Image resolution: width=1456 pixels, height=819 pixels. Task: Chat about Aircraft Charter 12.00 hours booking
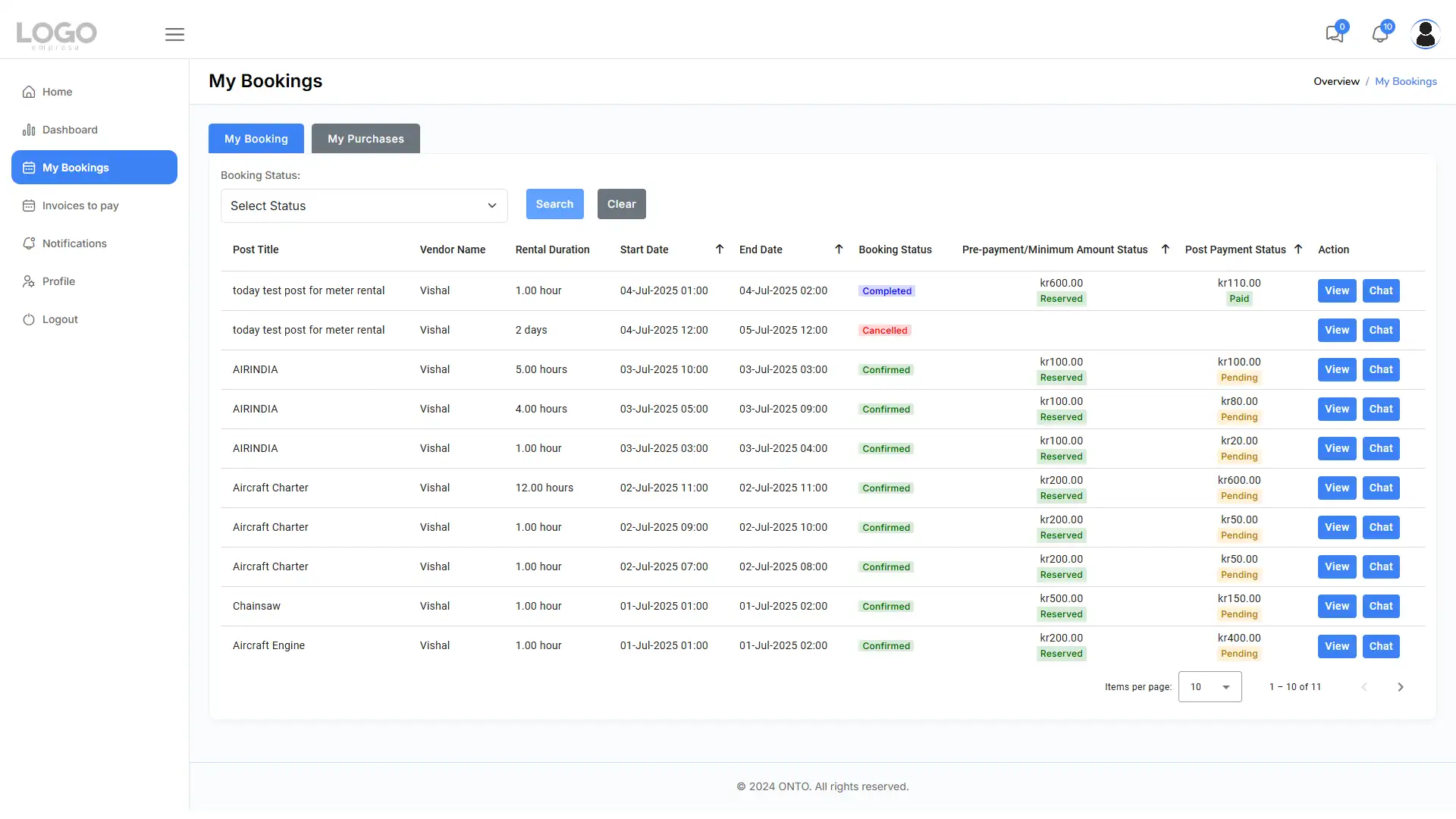pos(1381,488)
